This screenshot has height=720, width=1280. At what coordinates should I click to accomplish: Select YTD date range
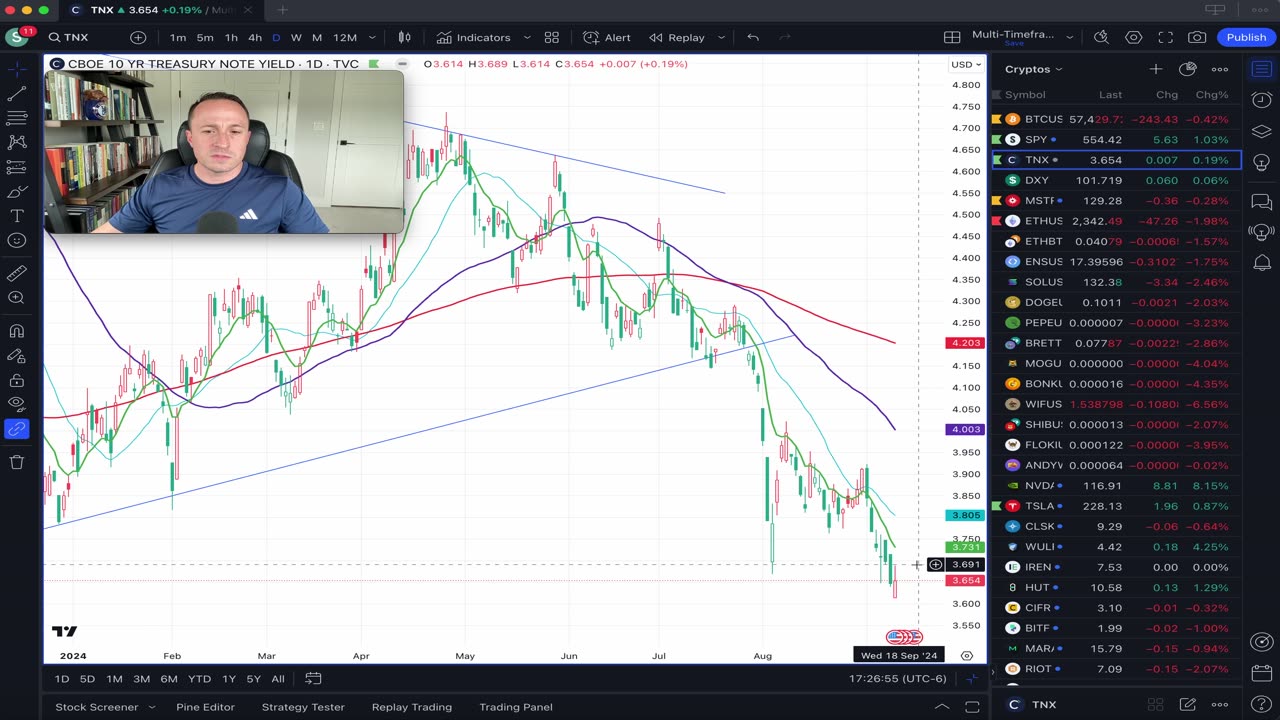[200, 679]
